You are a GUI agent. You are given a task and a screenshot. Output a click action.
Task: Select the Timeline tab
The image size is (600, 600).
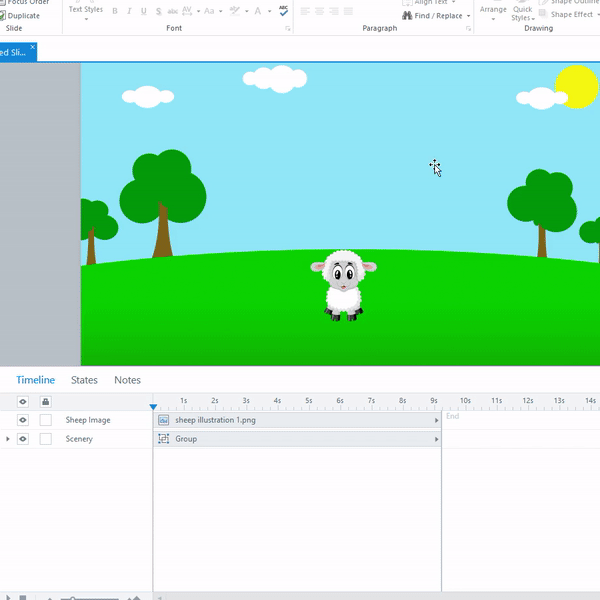coord(36,380)
